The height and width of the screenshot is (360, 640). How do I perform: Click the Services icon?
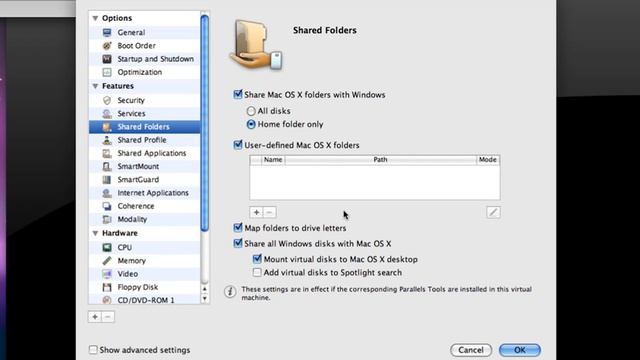click(107, 113)
